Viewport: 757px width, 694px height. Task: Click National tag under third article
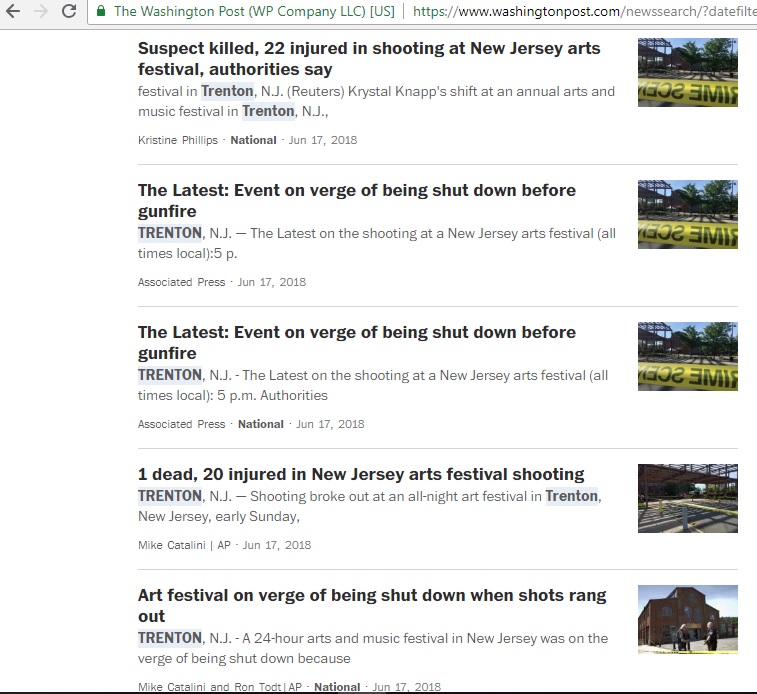tap(261, 424)
